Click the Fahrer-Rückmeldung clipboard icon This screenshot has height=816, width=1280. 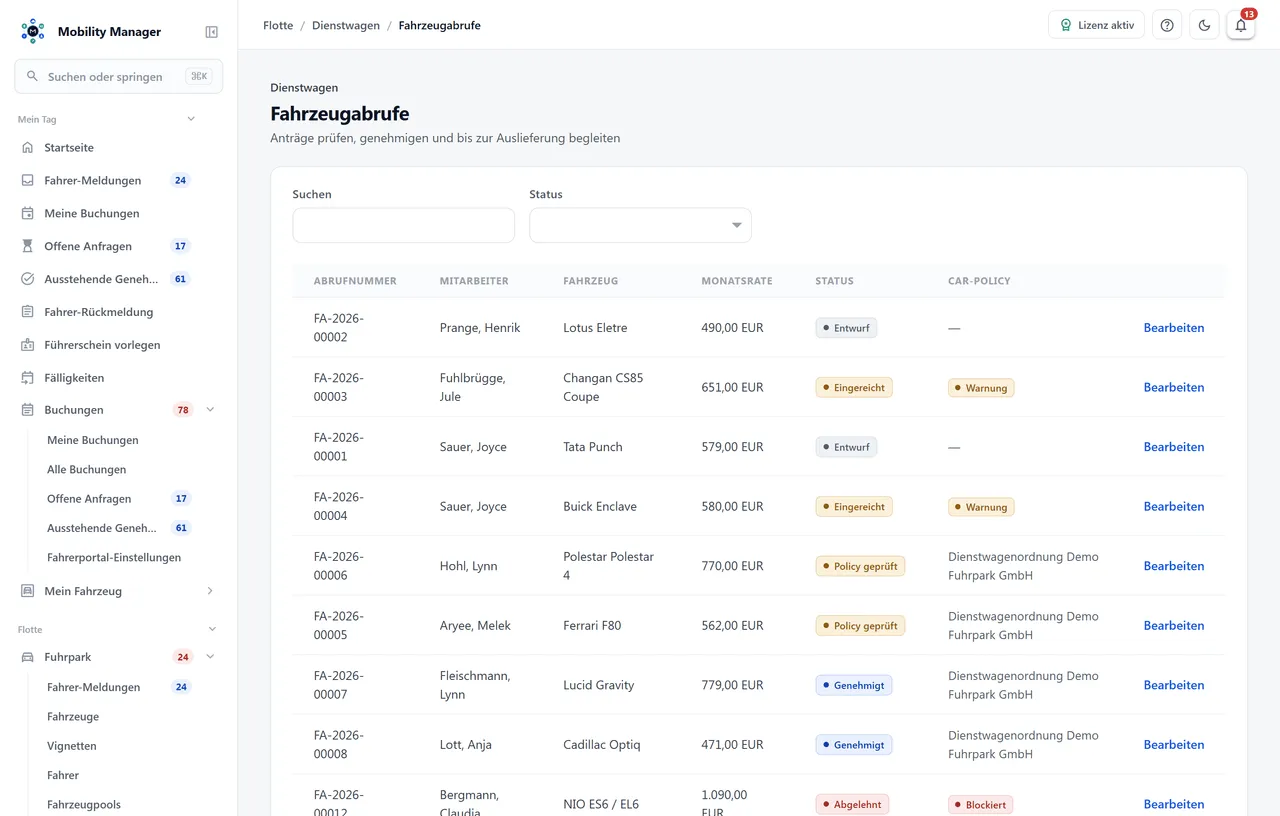pyautogui.click(x=27, y=312)
